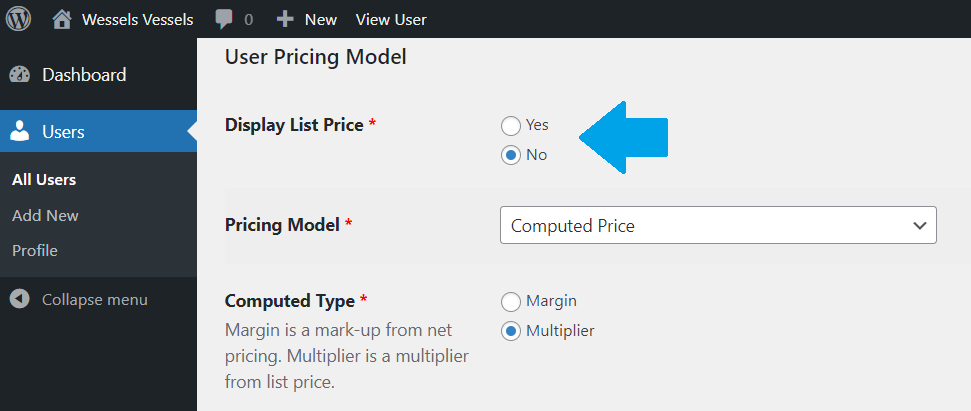Open the comments bubble icon
This screenshot has width=971, height=411.
point(224,19)
